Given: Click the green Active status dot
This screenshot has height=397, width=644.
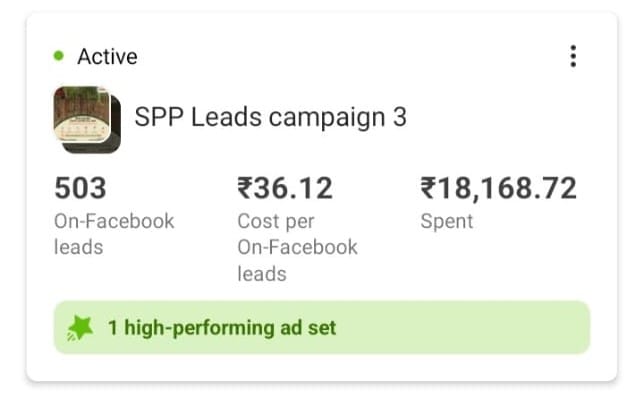Looking at the screenshot, I should click(x=59, y=55).
